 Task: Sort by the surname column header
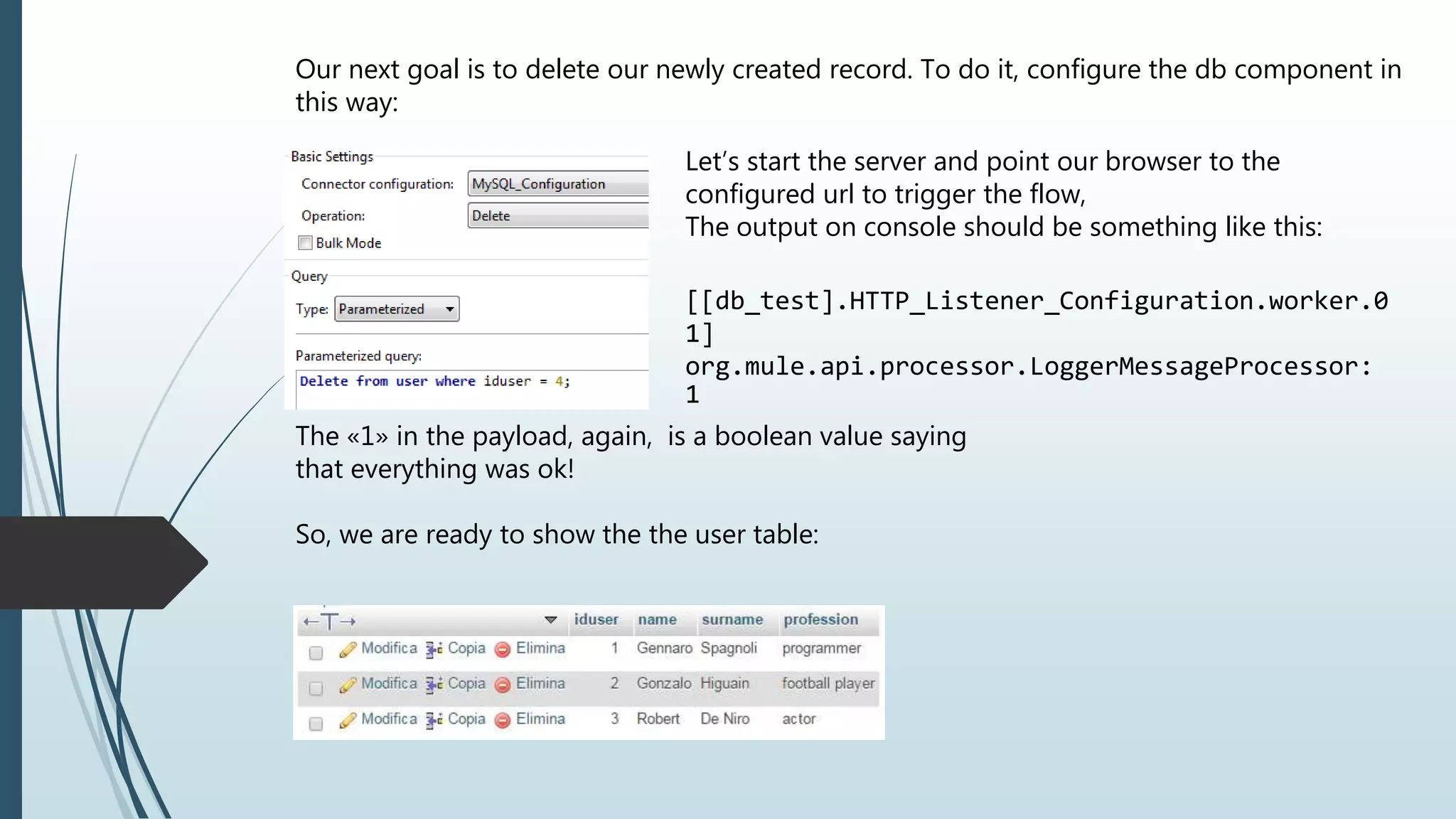tap(732, 619)
